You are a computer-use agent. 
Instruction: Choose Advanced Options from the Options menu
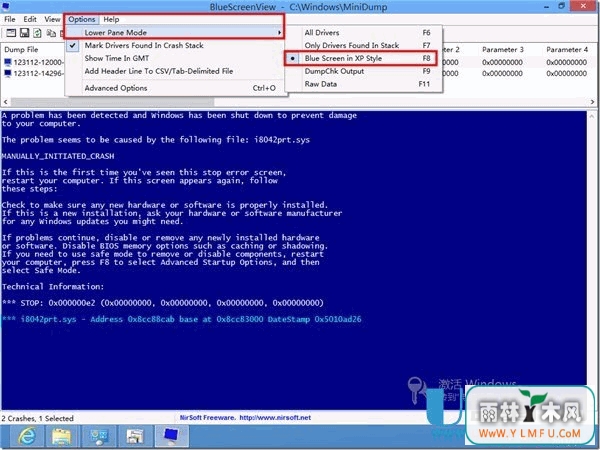(x=176, y=88)
